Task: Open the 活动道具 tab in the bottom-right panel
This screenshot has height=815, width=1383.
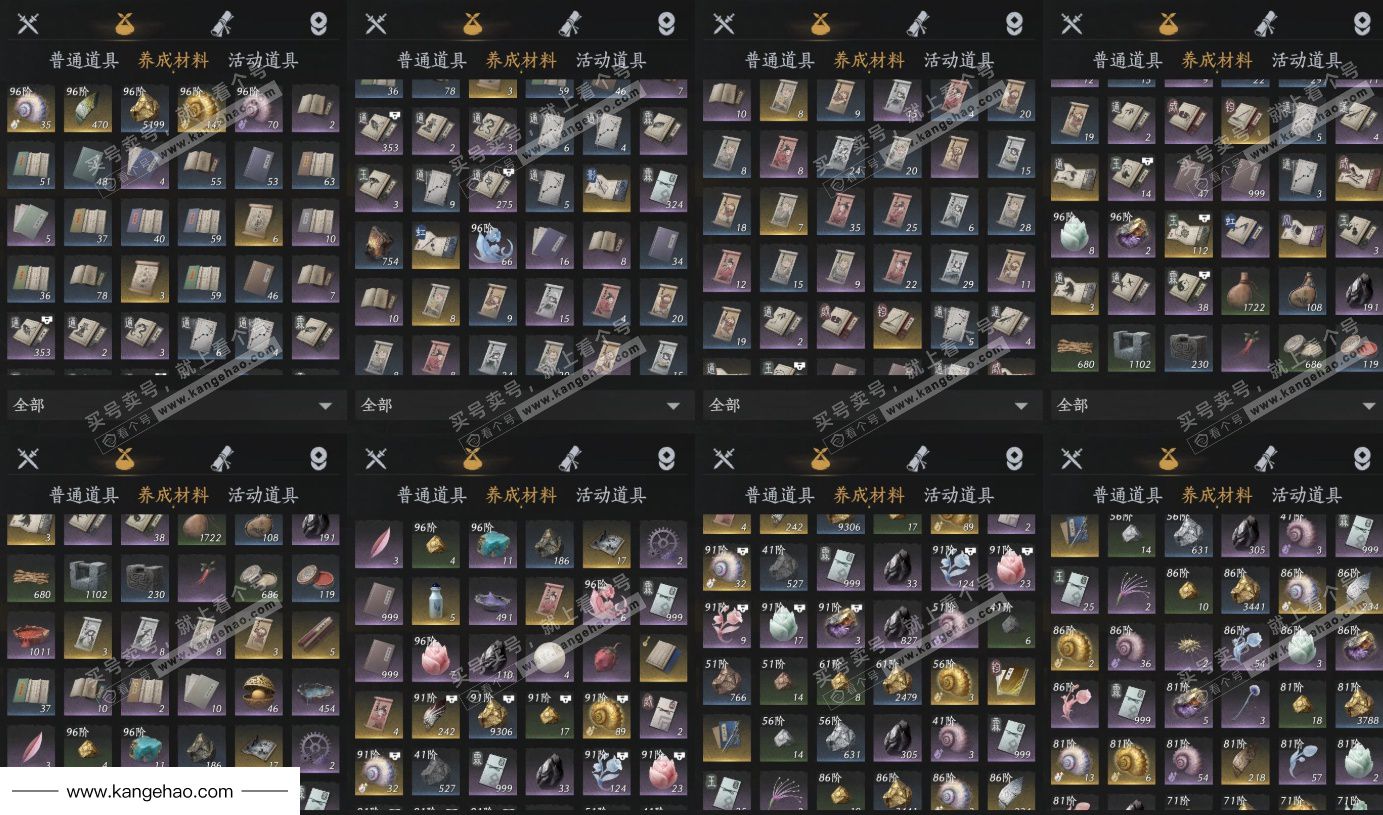Action: pos(1307,495)
